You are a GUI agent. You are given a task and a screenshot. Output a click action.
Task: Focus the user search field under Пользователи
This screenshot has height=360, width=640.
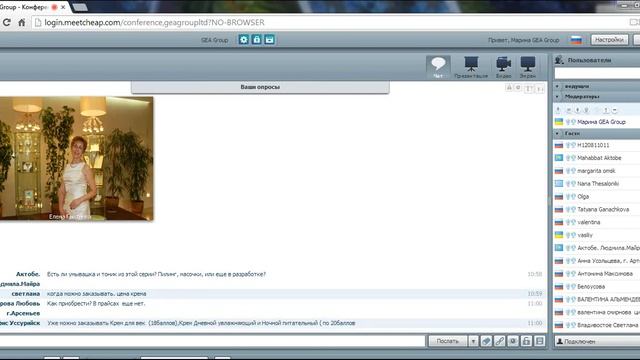tap(597, 73)
